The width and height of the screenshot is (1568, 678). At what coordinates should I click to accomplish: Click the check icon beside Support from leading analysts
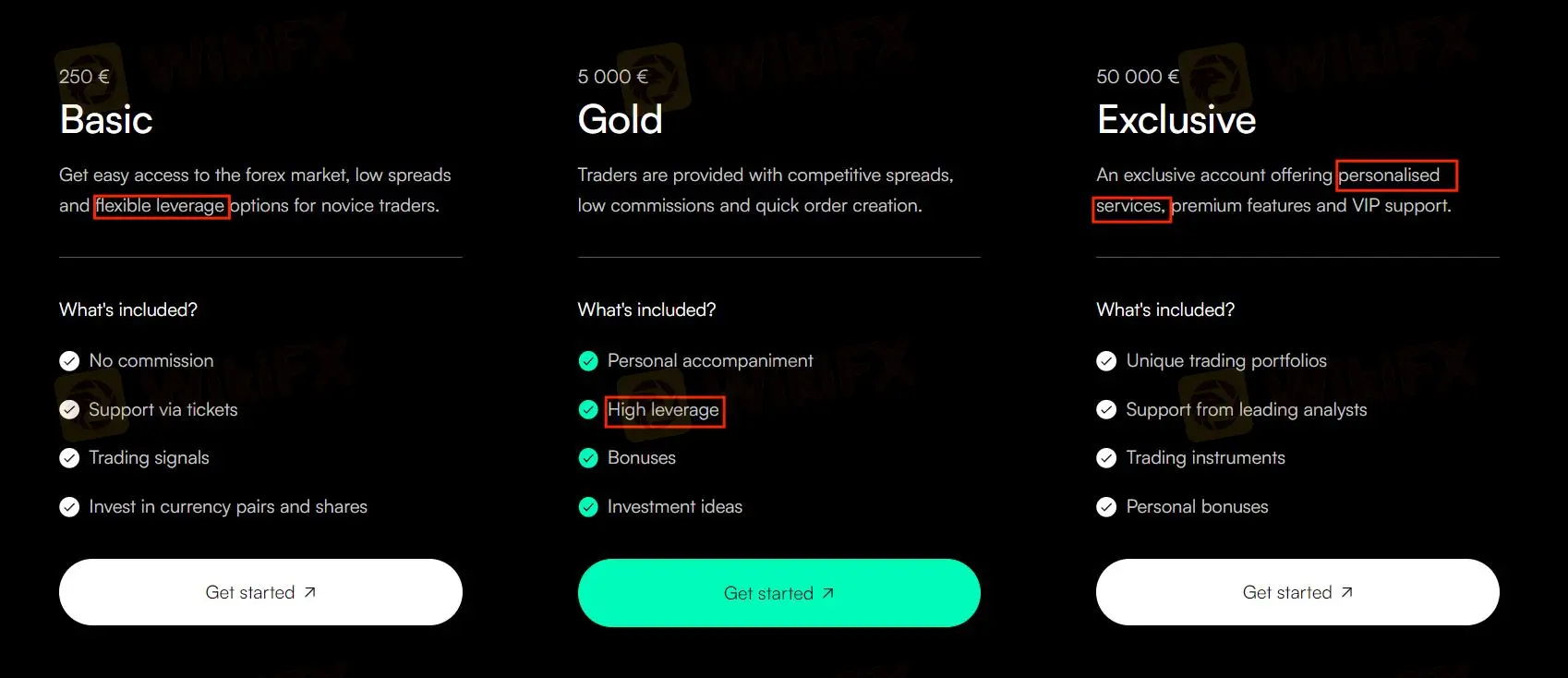pyautogui.click(x=1106, y=410)
